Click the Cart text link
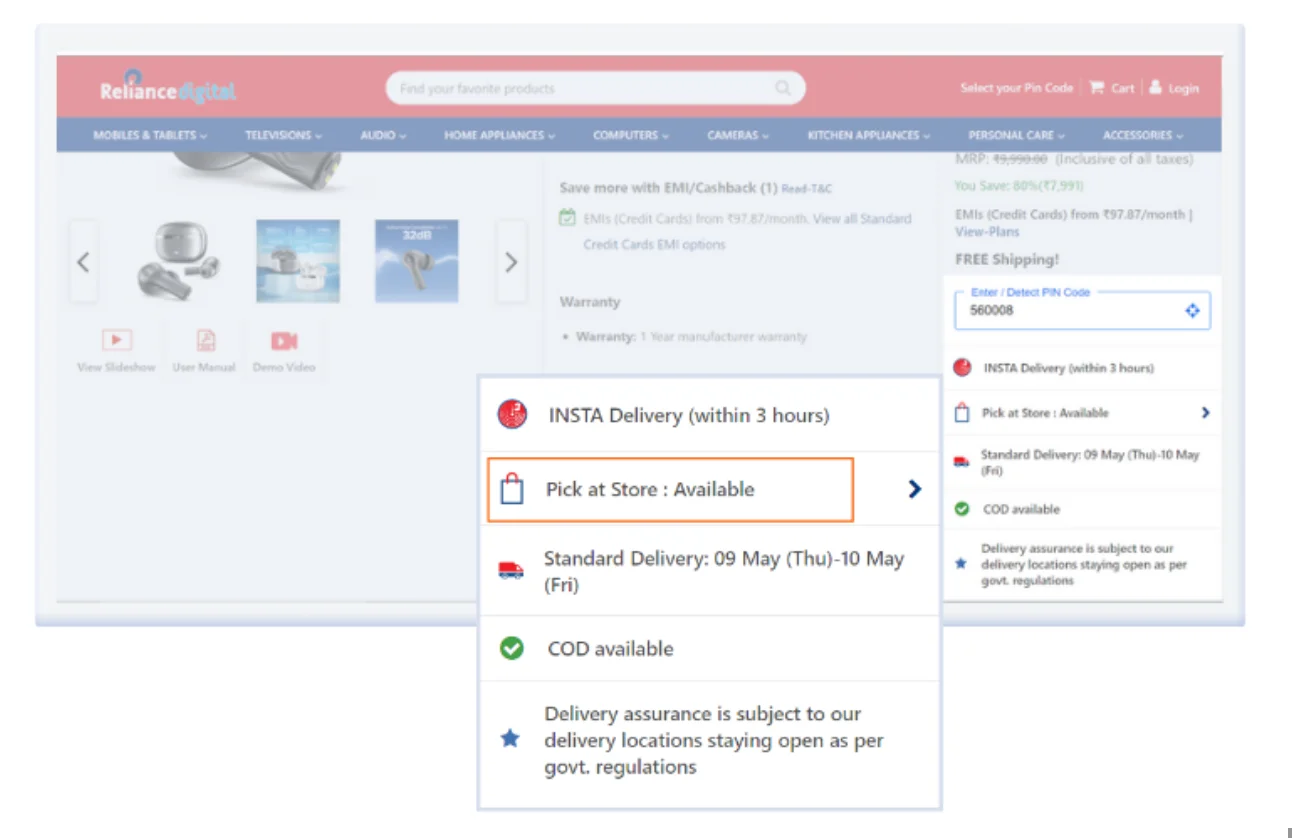The image size is (1292, 838). [1123, 88]
